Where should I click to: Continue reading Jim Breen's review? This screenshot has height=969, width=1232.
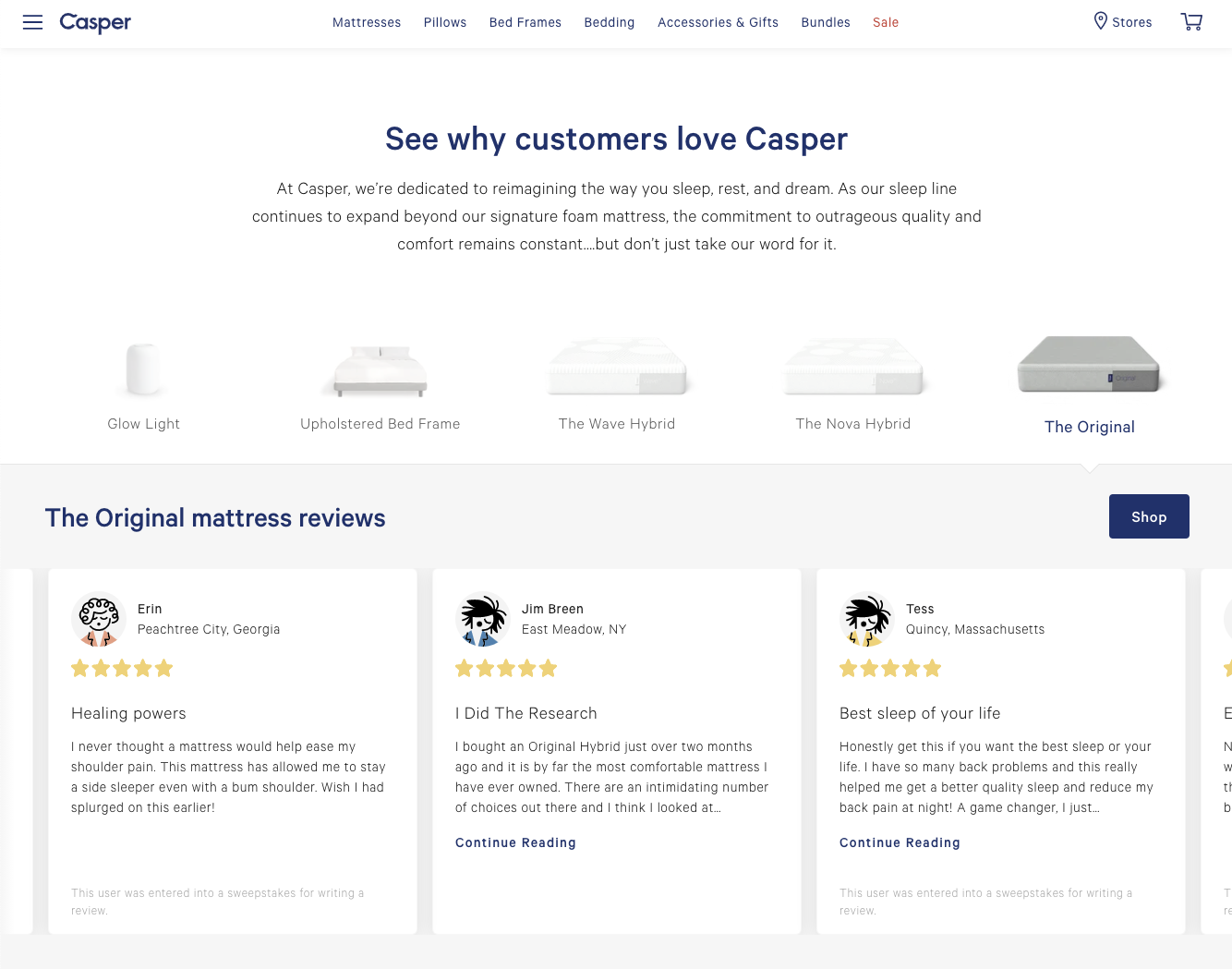[x=515, y=842]
